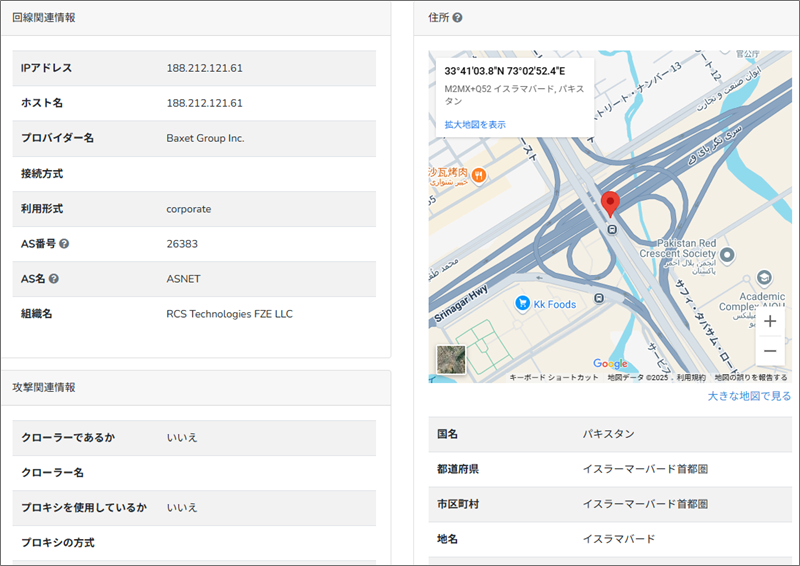The height and width of the screenshot is (566, 800).
Task: Click the クローラー名 row label
Action: [x=52, y=473]
